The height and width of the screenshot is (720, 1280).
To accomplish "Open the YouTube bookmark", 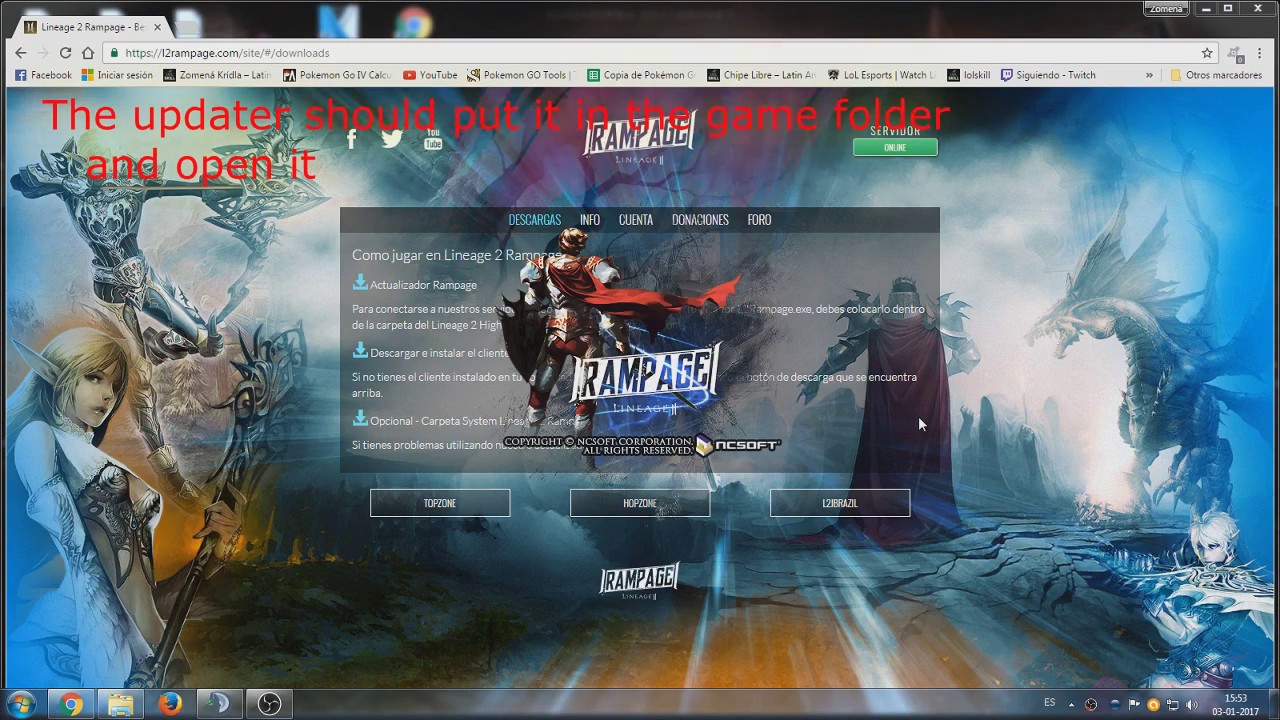I will [430, 75].
